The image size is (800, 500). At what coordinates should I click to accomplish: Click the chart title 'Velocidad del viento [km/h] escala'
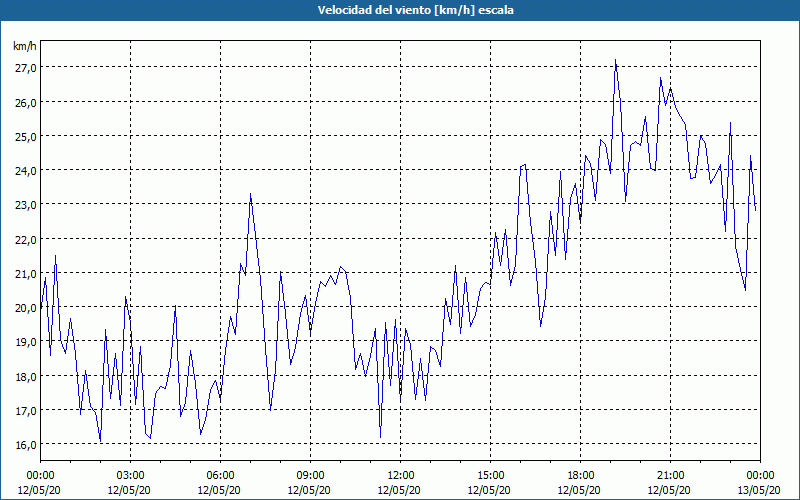[x=415, y=10]
